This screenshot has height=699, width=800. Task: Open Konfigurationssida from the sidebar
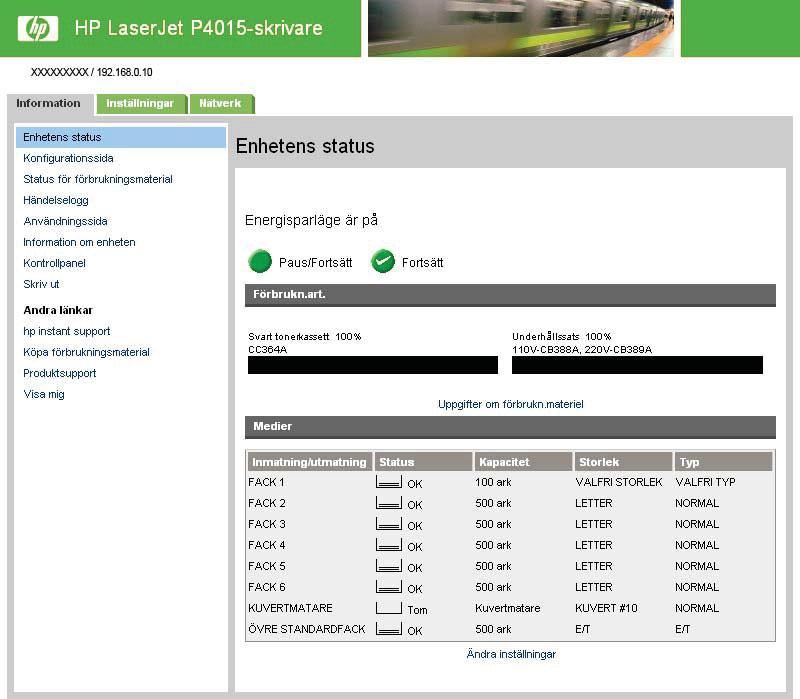pyautogui.click(x=68, y=158)
